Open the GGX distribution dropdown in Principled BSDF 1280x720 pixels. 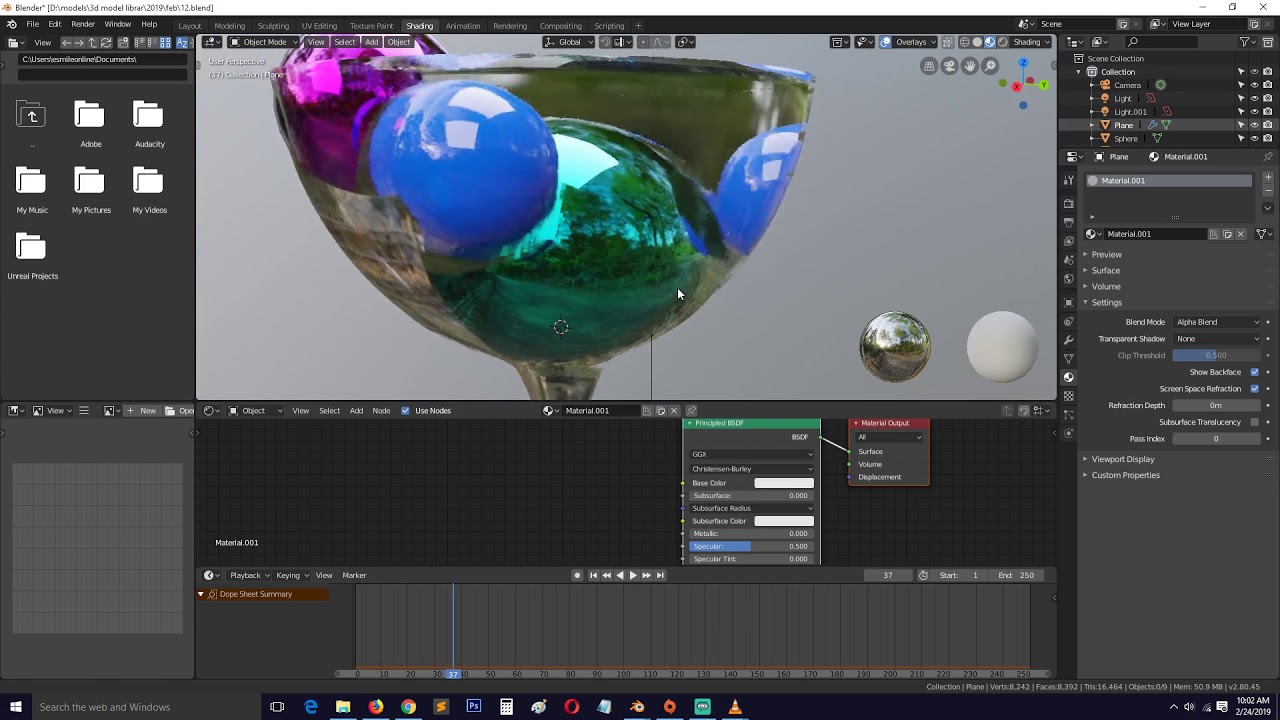[x=752, y=454]
